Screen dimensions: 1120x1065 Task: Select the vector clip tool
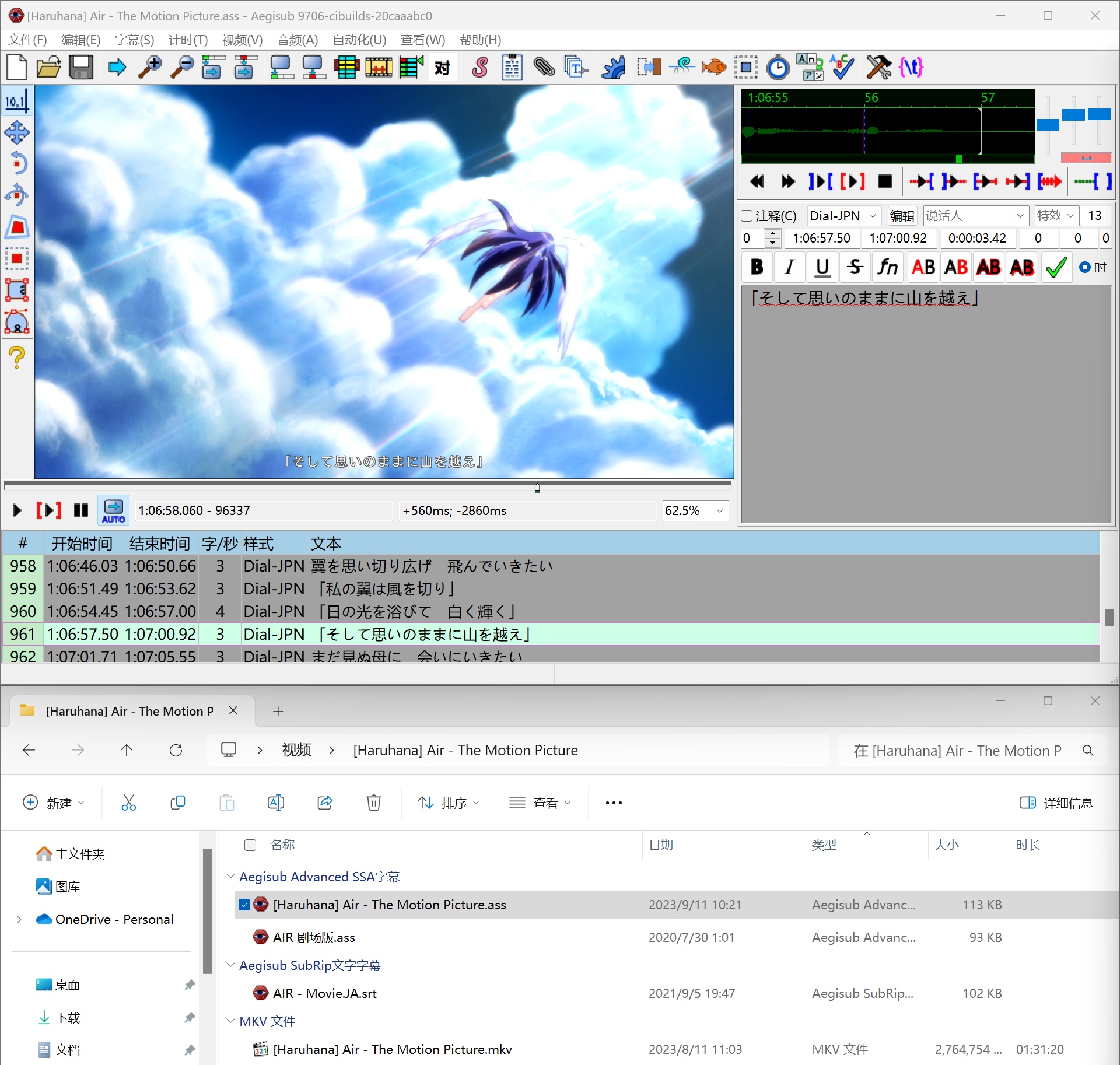tap(17, 321)
